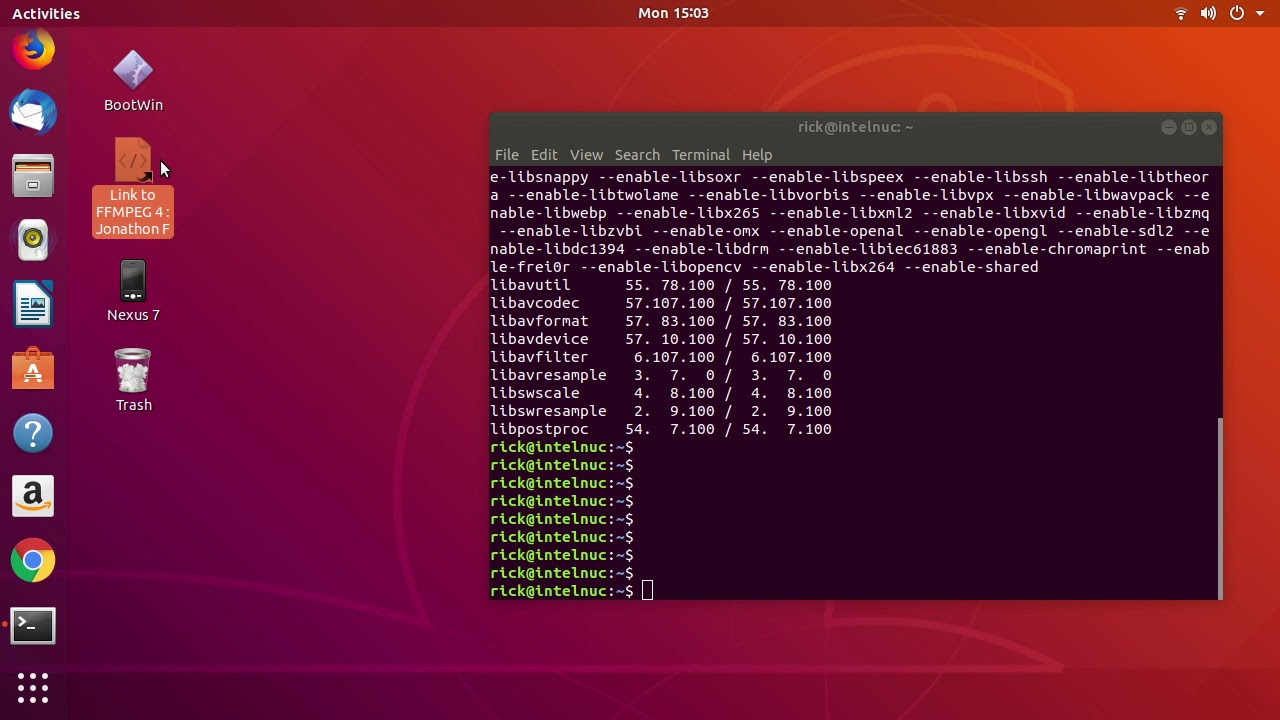Maximize the Terminal window
1280x720 pixels.
click(1189, 127)
